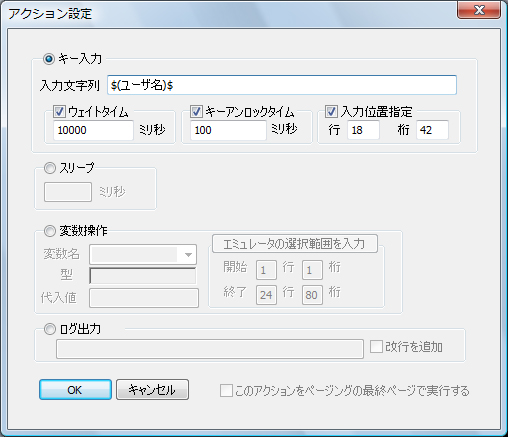Screen dimensions: 508x437
Task: Click the 代入値 input field
Action: pos(144,298)
